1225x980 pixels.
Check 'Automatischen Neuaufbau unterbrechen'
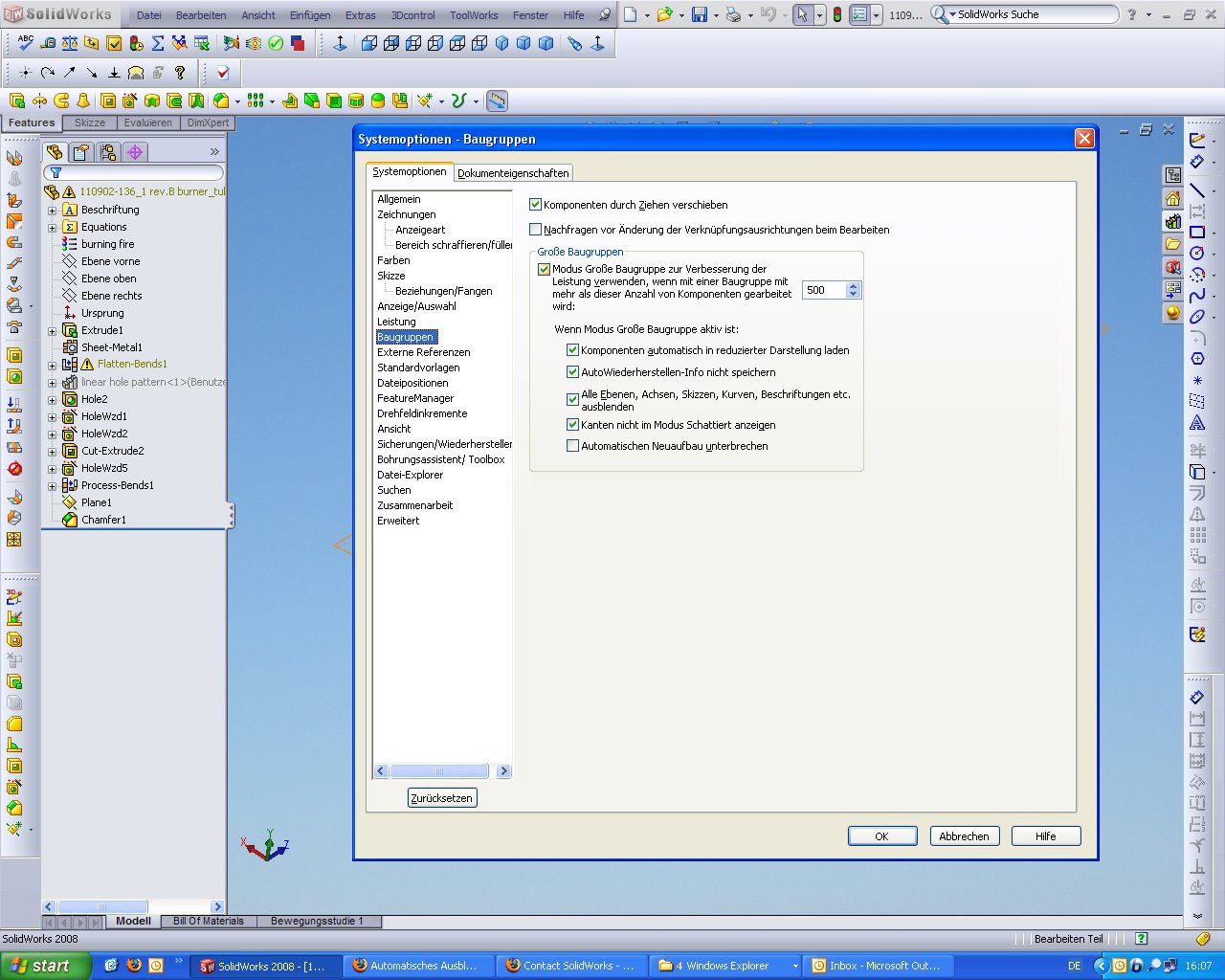point(572,446)
